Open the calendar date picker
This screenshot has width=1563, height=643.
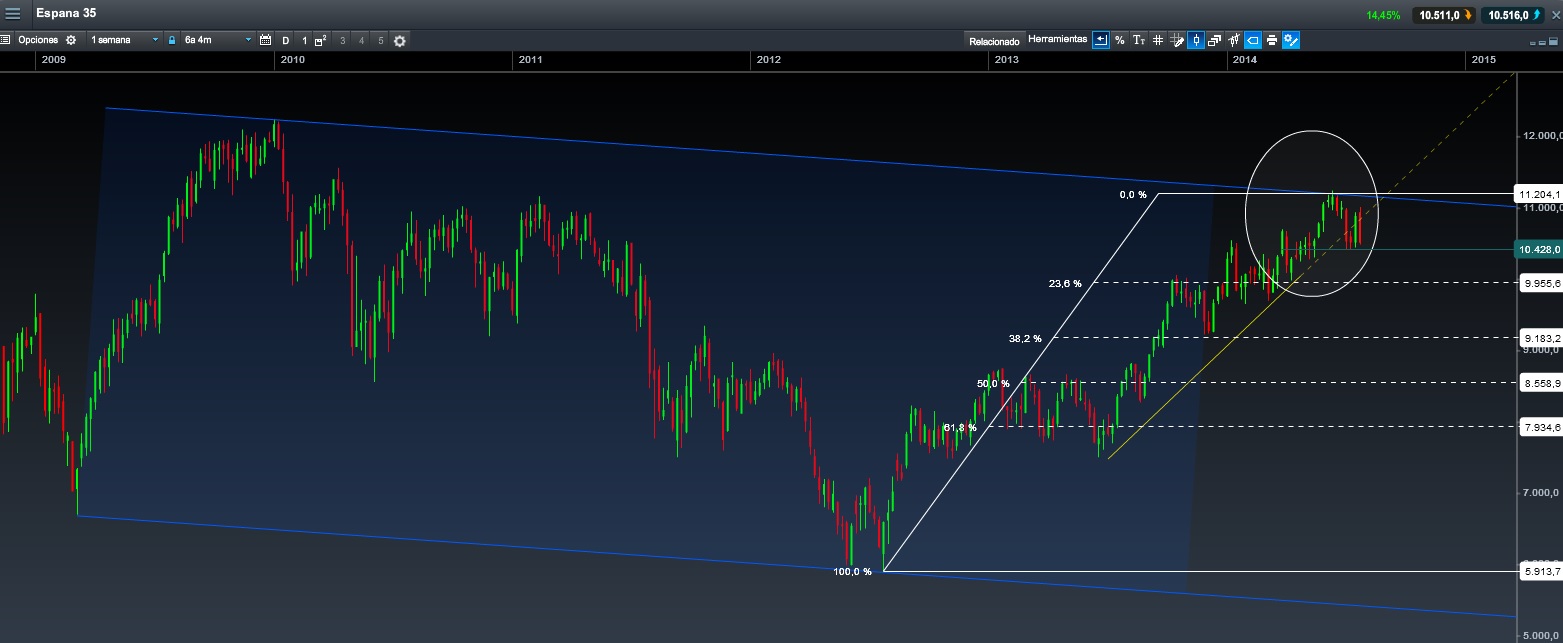pos(265,40)
